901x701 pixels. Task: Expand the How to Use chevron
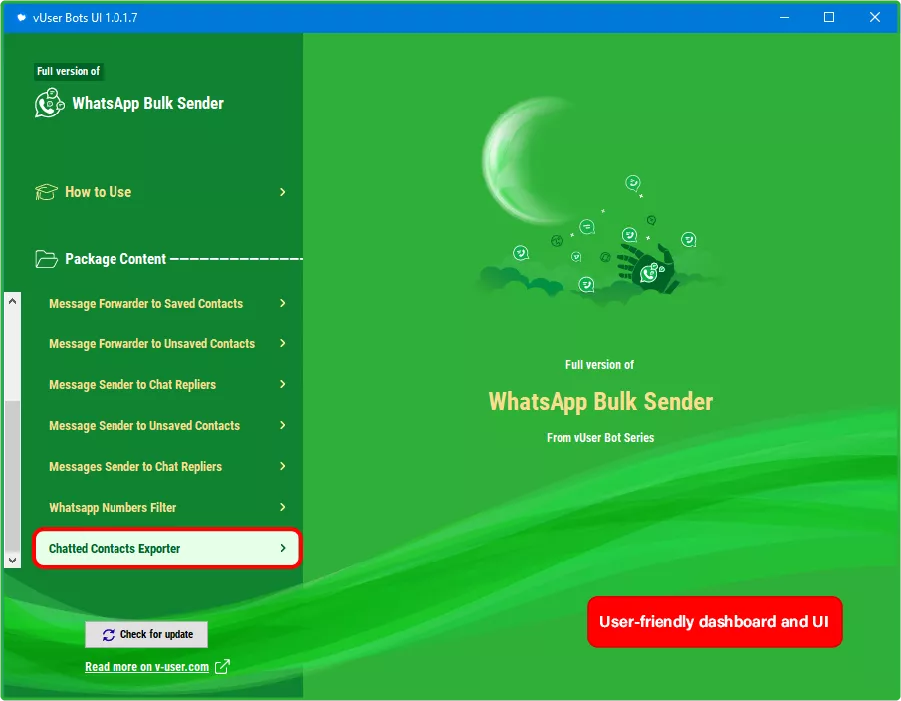click(x=283, y=192)
